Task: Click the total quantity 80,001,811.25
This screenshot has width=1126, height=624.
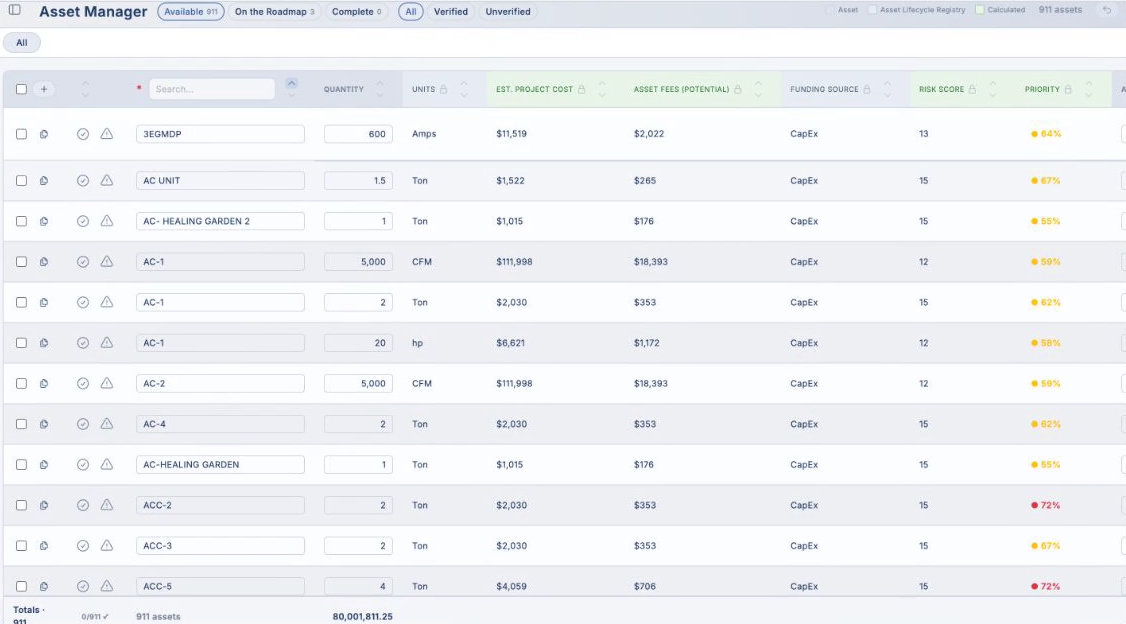Action: click(363, 616)
